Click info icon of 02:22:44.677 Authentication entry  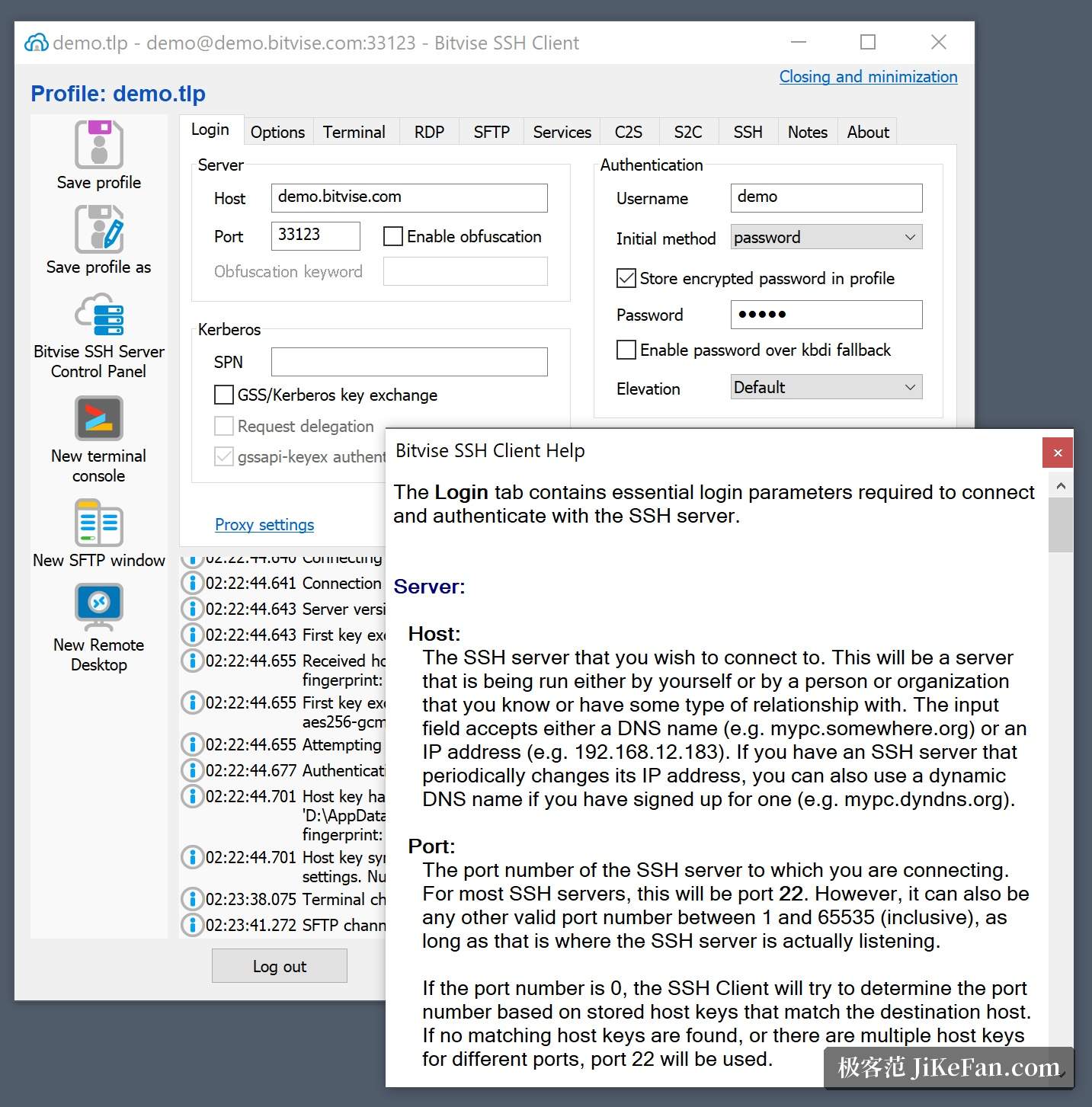[192, 770]
